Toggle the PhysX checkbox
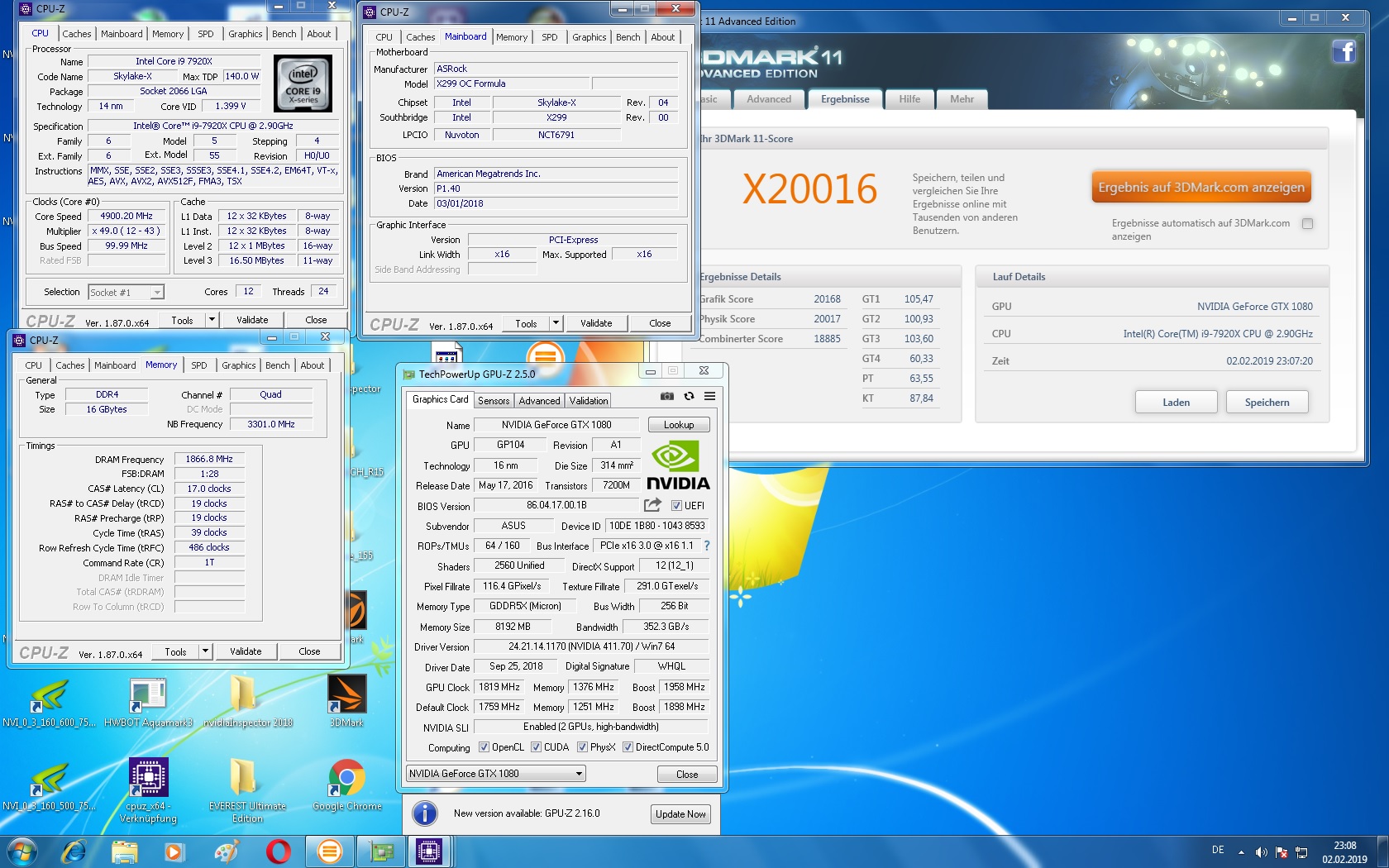This screenshot has height=868, width=1389. [582, 747]
